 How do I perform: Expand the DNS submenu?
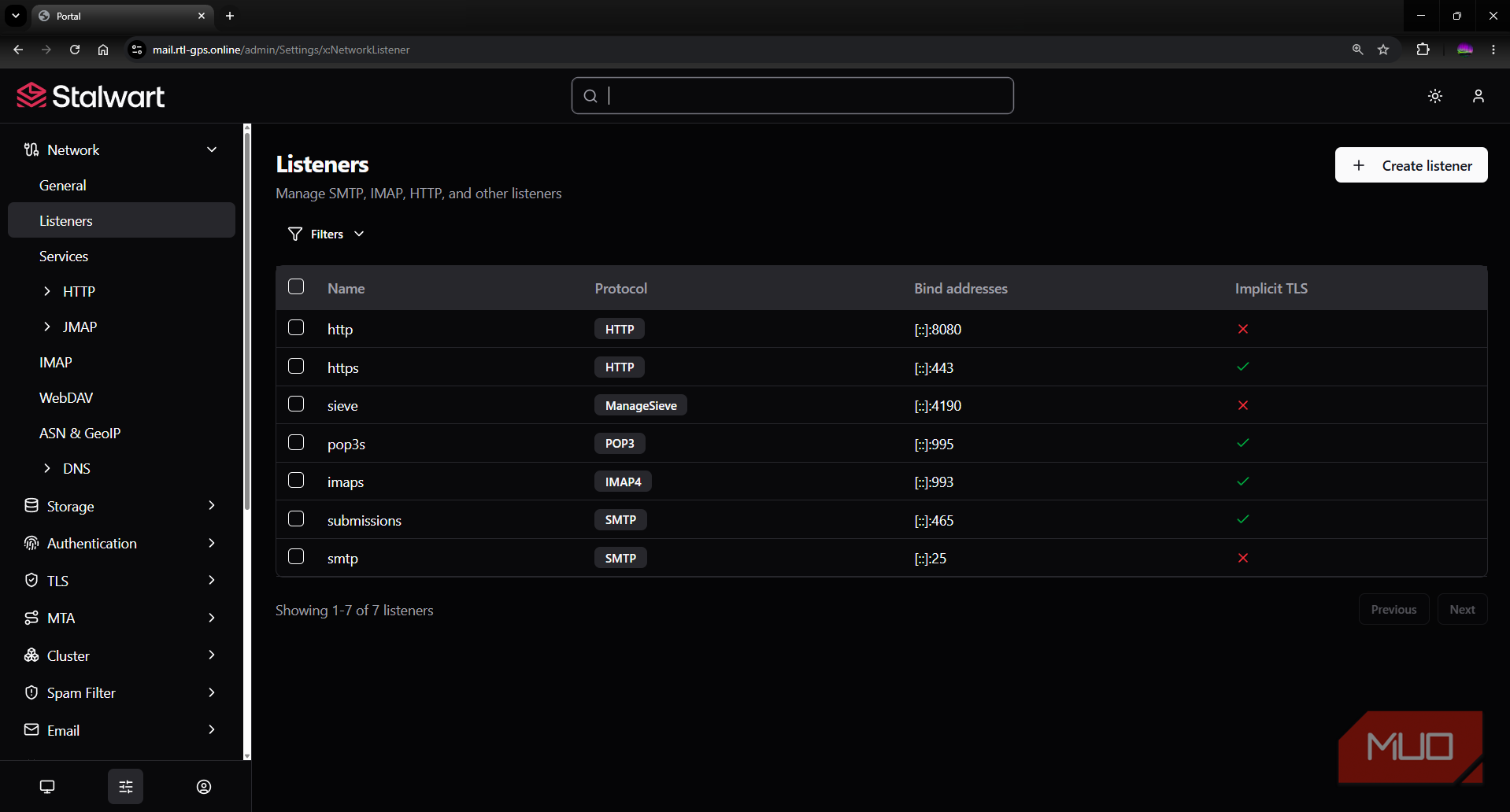[47, 468]
